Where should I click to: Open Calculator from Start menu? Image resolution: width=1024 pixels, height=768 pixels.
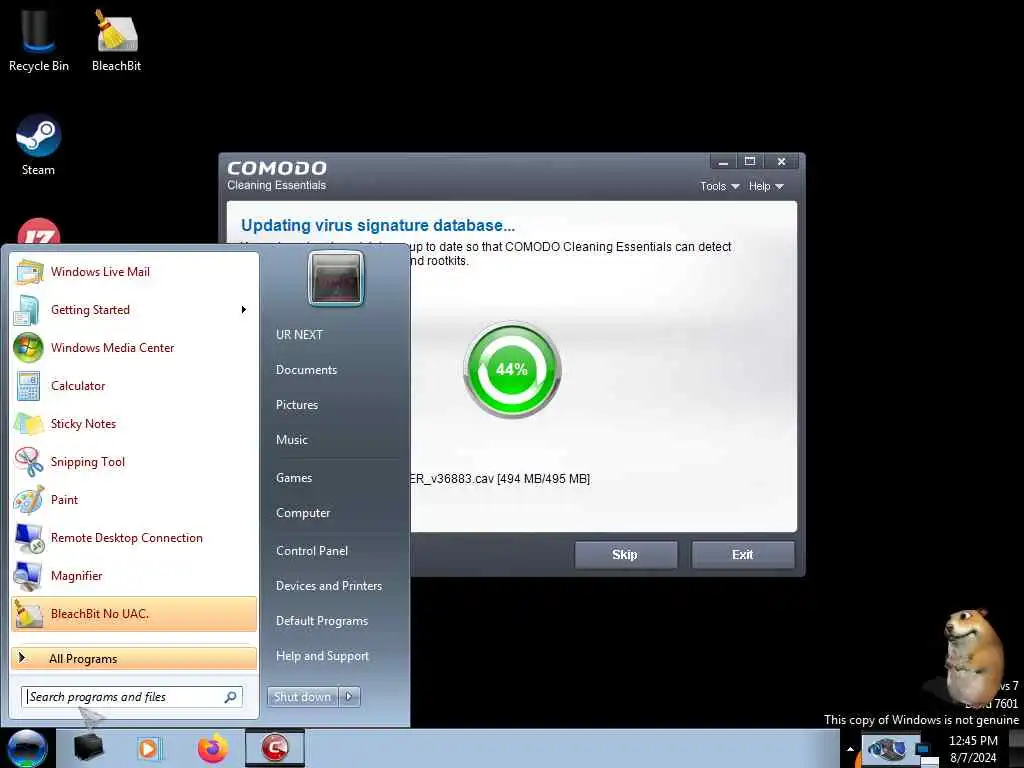tap(134, 385)
